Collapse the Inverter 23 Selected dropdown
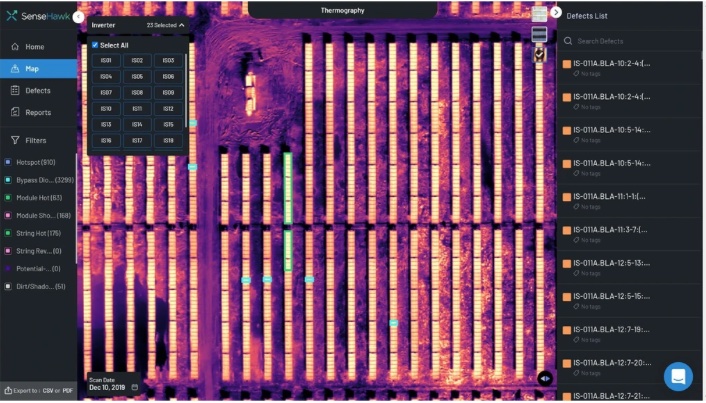This screenshot has height=403, width=706. pyautogui.click(x=182, y=24)
